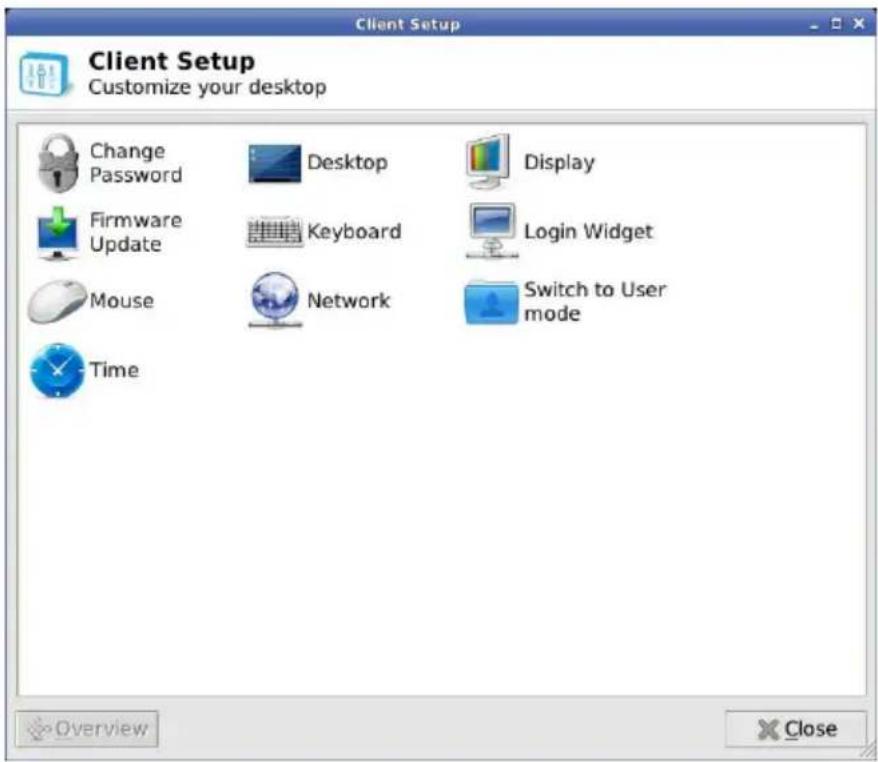The image size is (878, 762).
Task: Close window using title bar X
Action: (x=858, y=24)
